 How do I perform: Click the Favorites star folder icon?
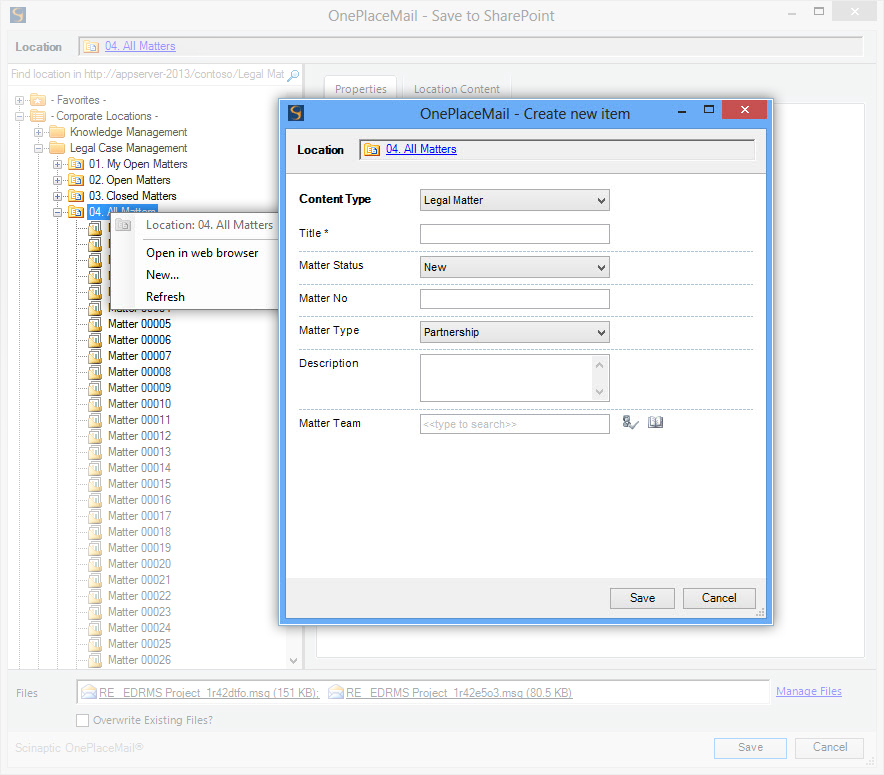tap(38, 100)
